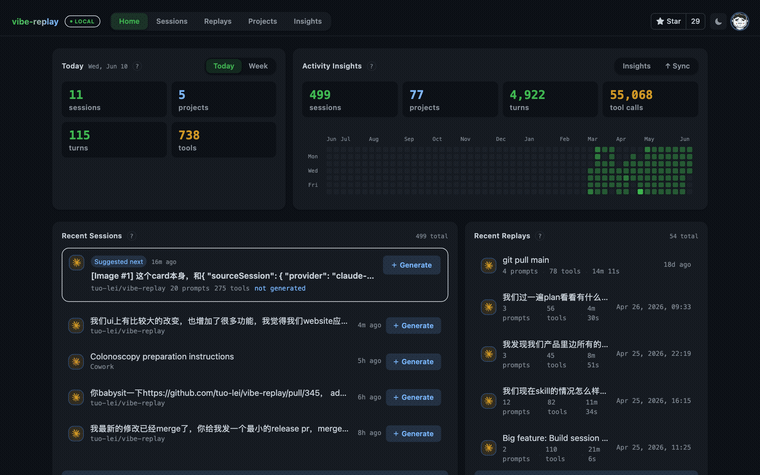Toggle dark mode moon icon
Viewport: 760px width, 475px height.
pos(718,21)
